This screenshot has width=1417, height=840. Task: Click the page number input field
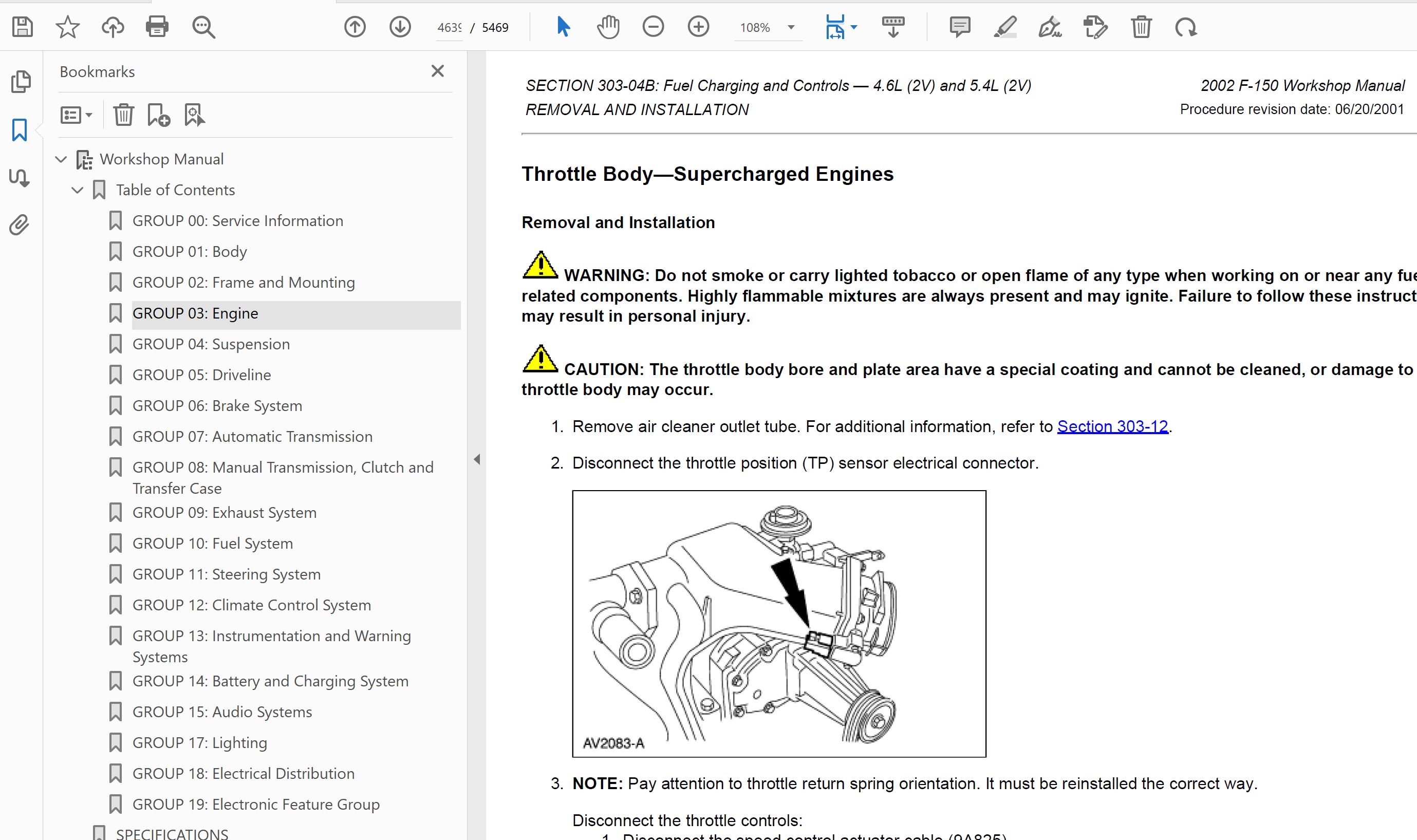[450, 27]
